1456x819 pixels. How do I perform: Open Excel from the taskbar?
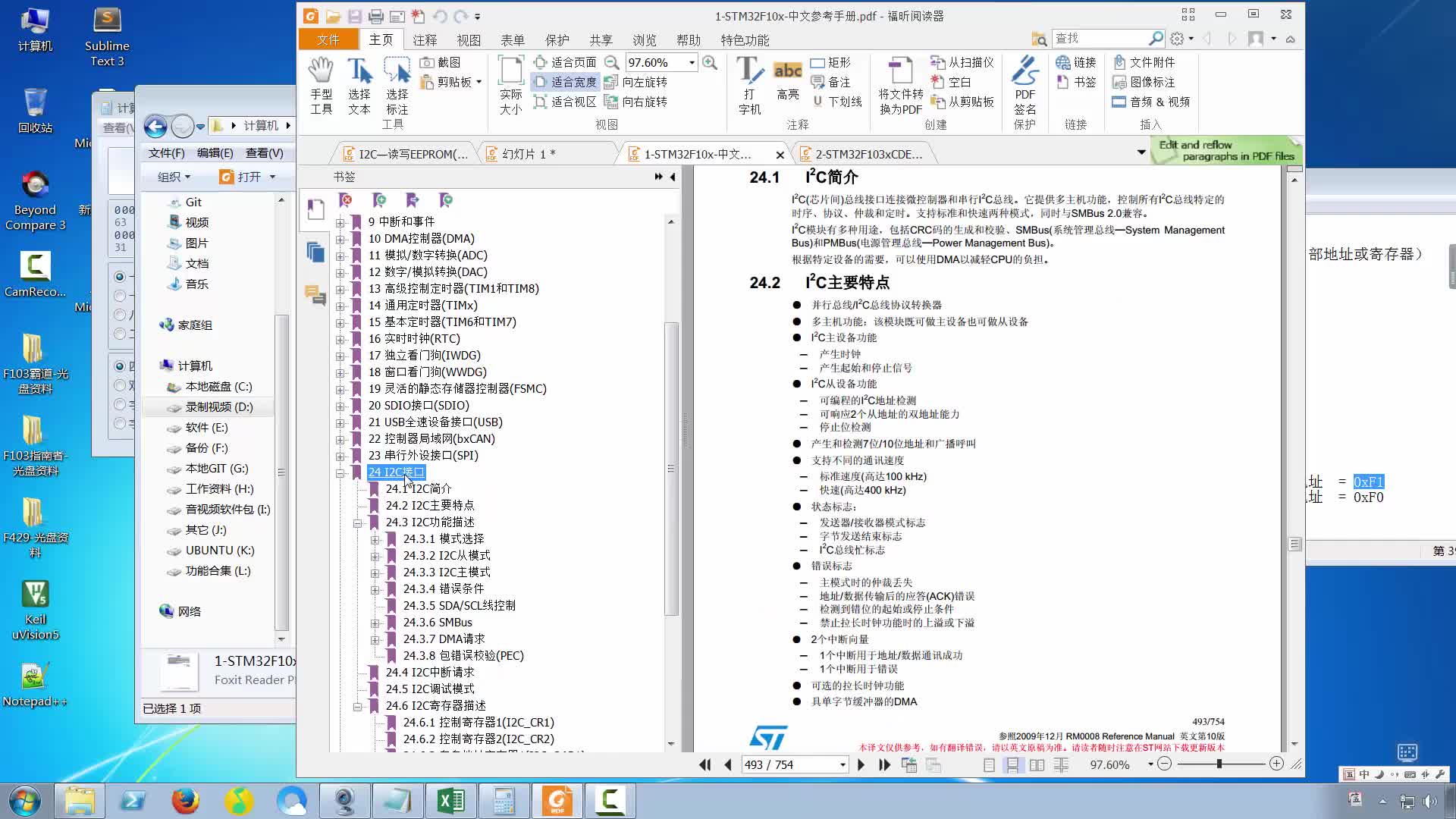451,801
